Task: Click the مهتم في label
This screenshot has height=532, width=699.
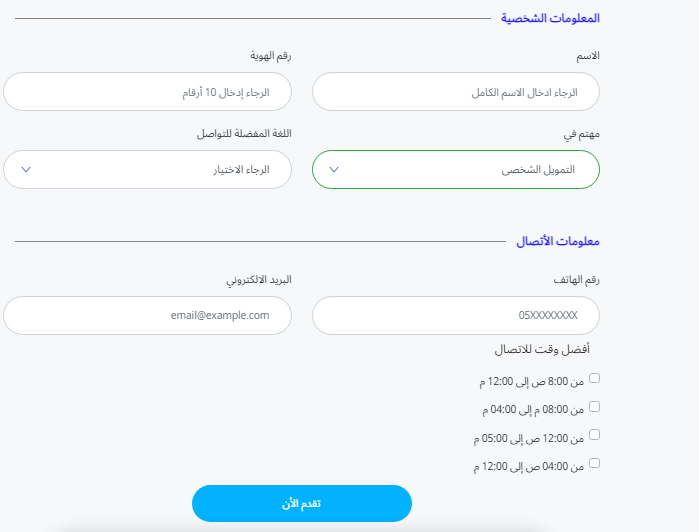Action: click(581, 133)
